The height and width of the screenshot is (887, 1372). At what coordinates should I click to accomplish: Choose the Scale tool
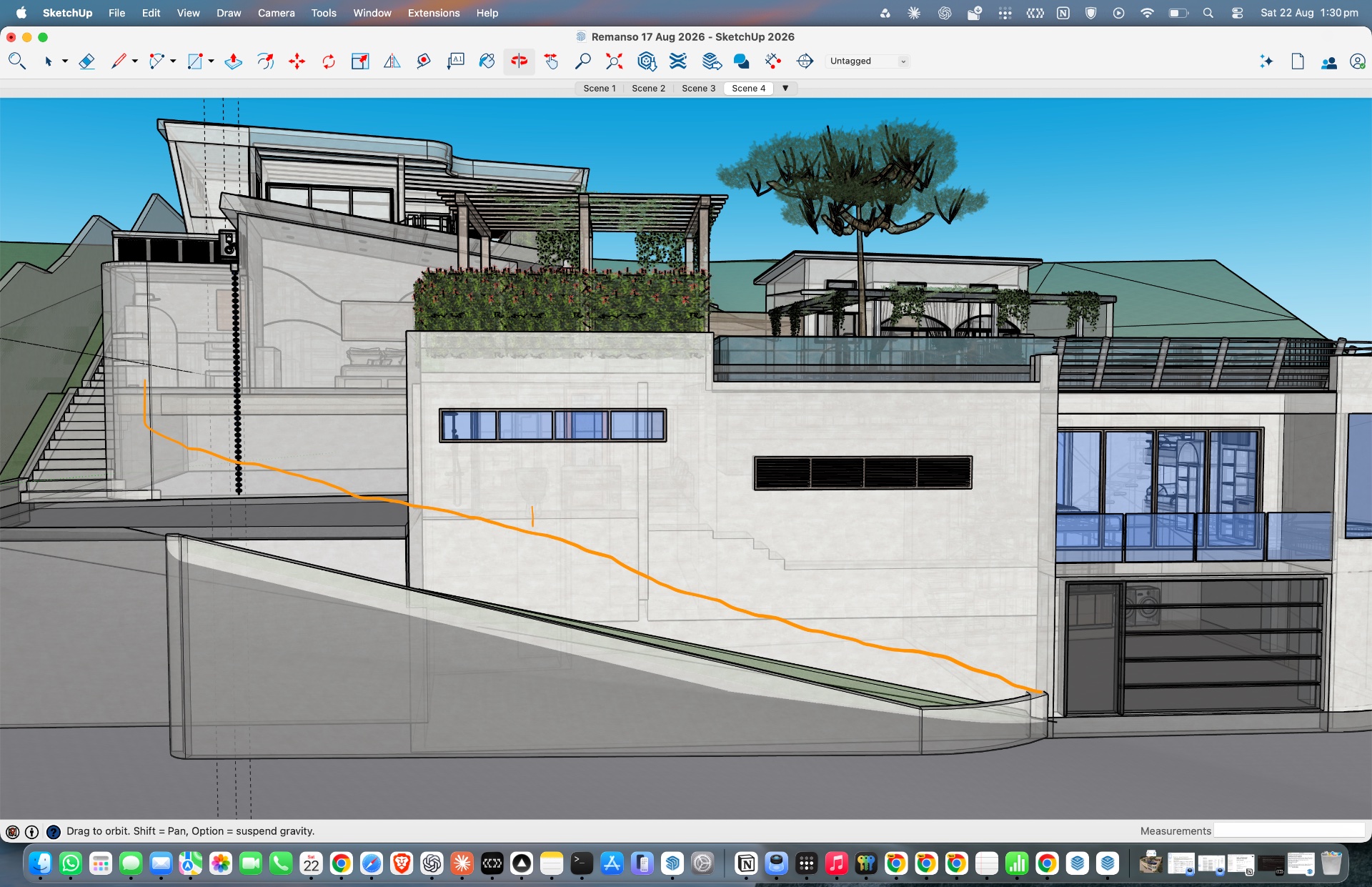tap(360, 61)
